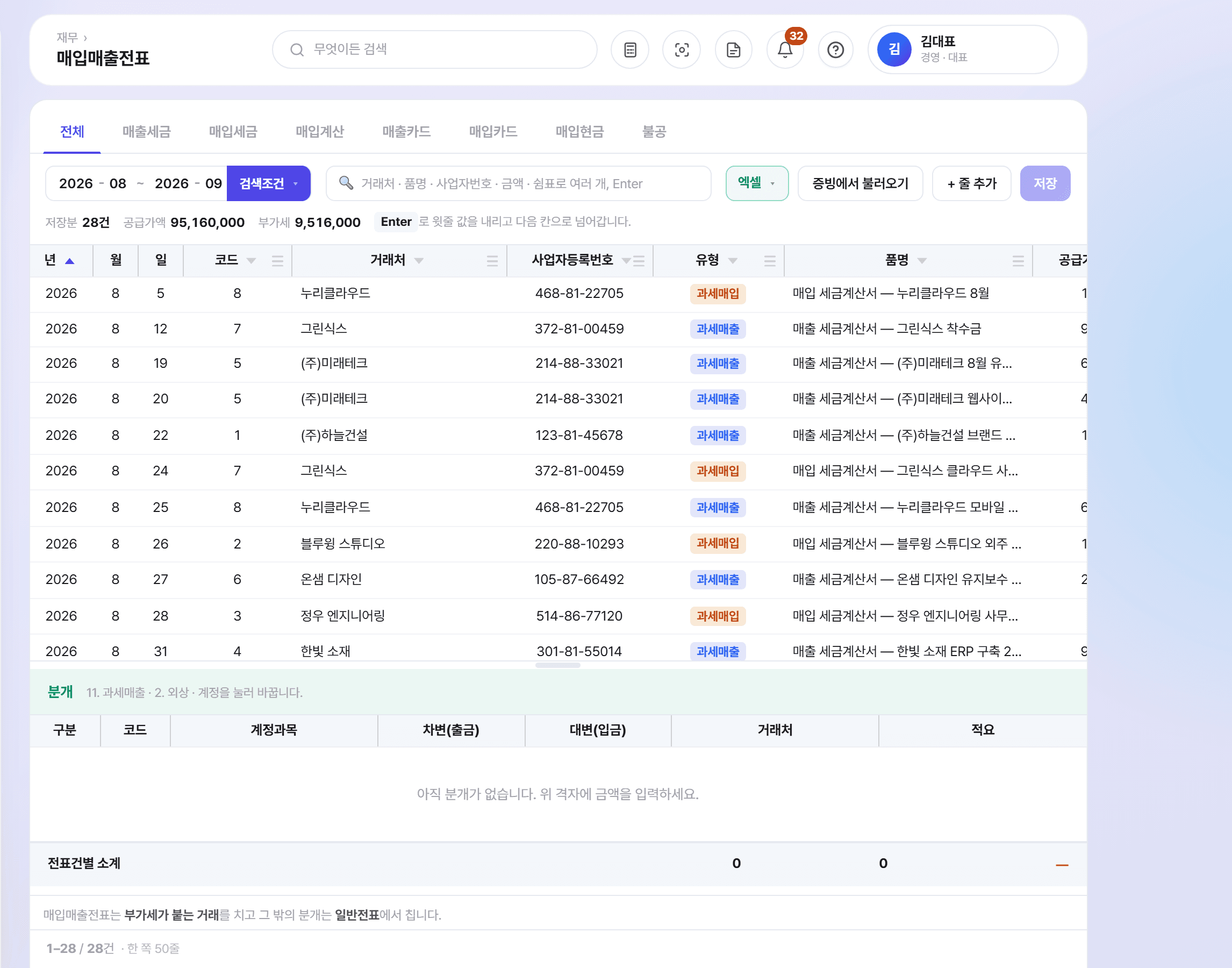1232x968 pixels.
Task: Open 김대표 user profile menu
Action: pos(963,50)
